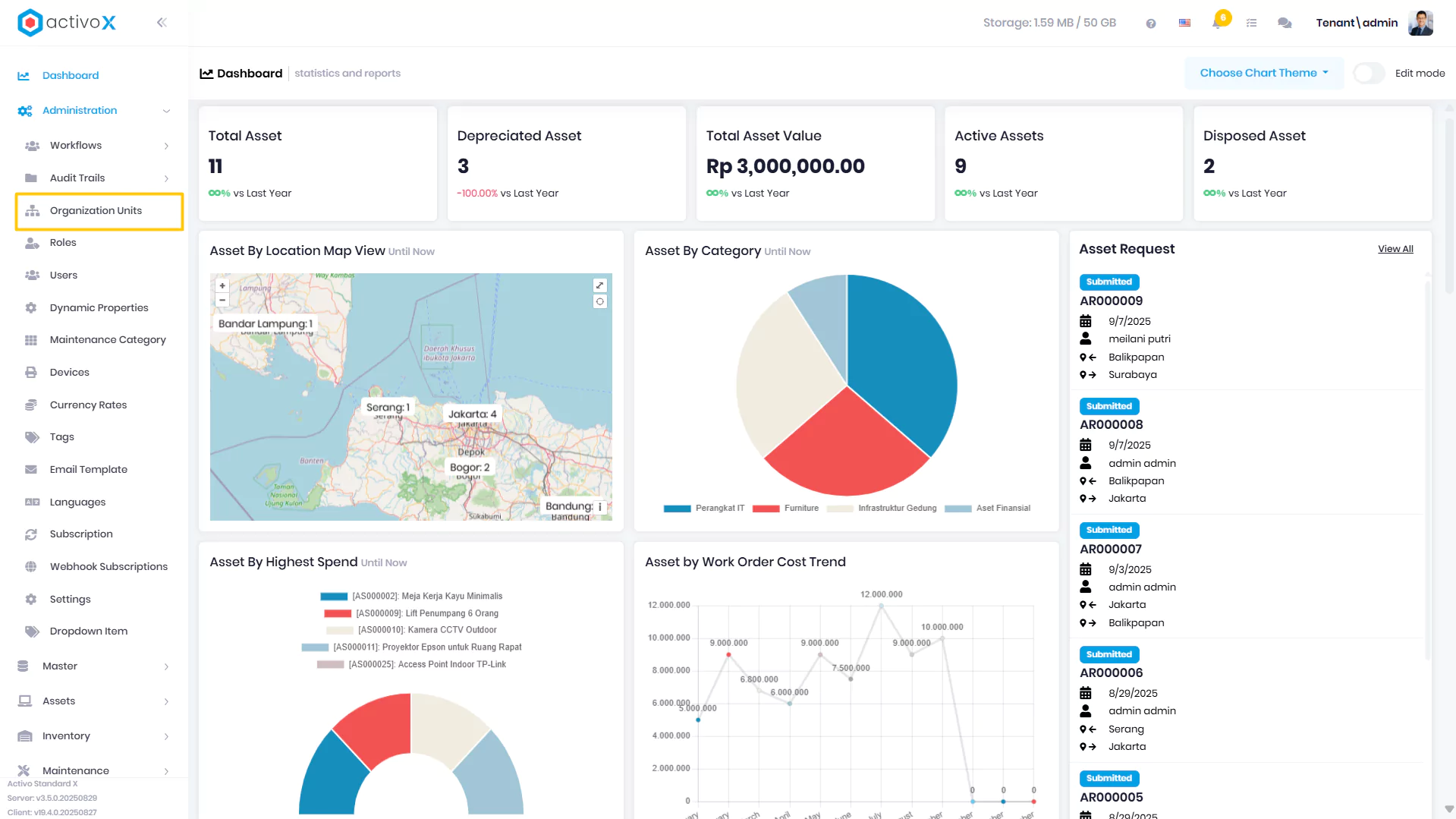Open asset request AR000007
The width and height of the screenshot is (1456, 819).
click(1110, 550)
